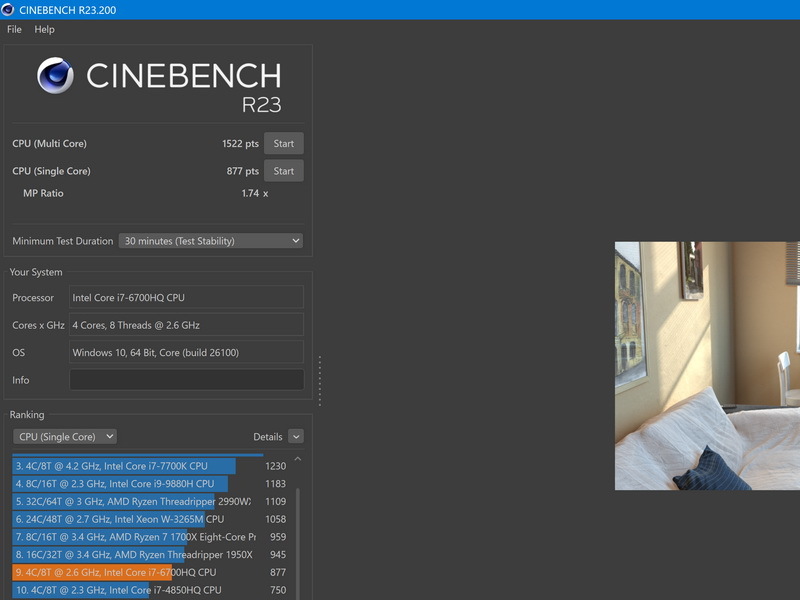Image resolution: width=800 pixels, height=600 pixels.
Task: Open the CPU (Single Core) ranking dropdown
Action: [x=65, y=437]
